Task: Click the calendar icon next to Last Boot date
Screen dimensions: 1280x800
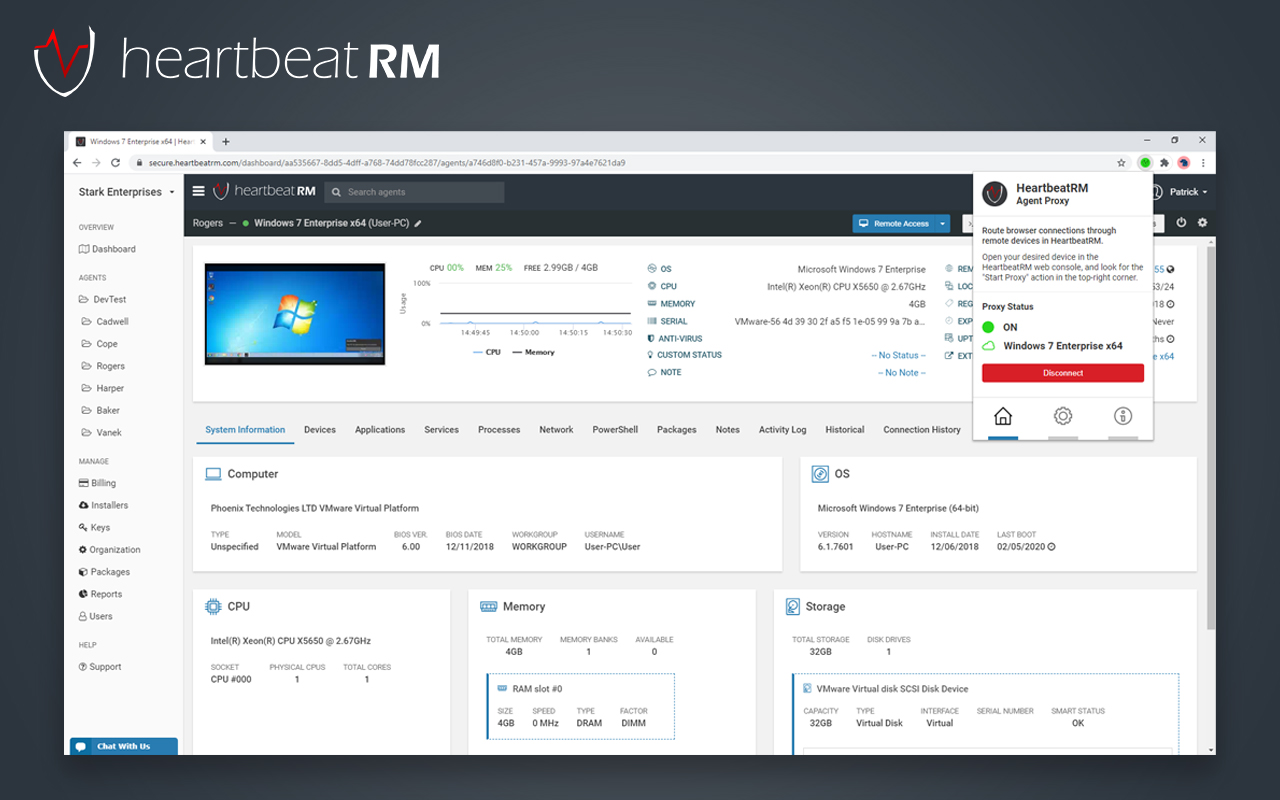Action: pos(1051,547)
